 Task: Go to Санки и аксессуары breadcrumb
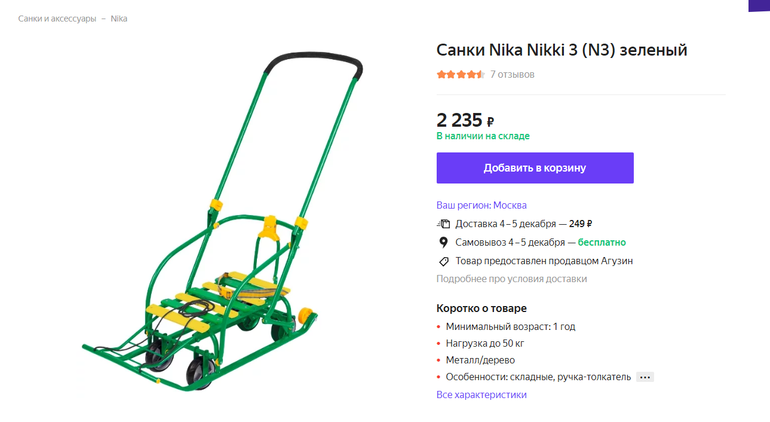57,19
